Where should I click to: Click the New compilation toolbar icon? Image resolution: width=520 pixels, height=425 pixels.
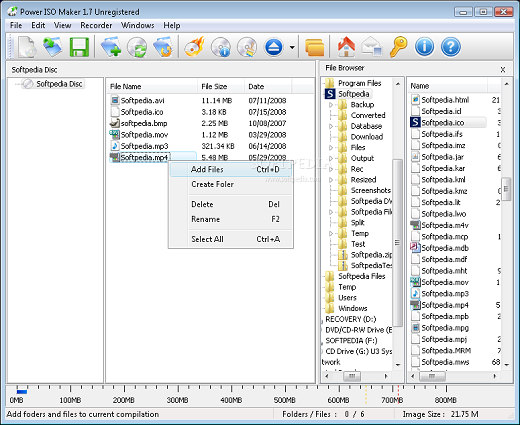[27, 47]
